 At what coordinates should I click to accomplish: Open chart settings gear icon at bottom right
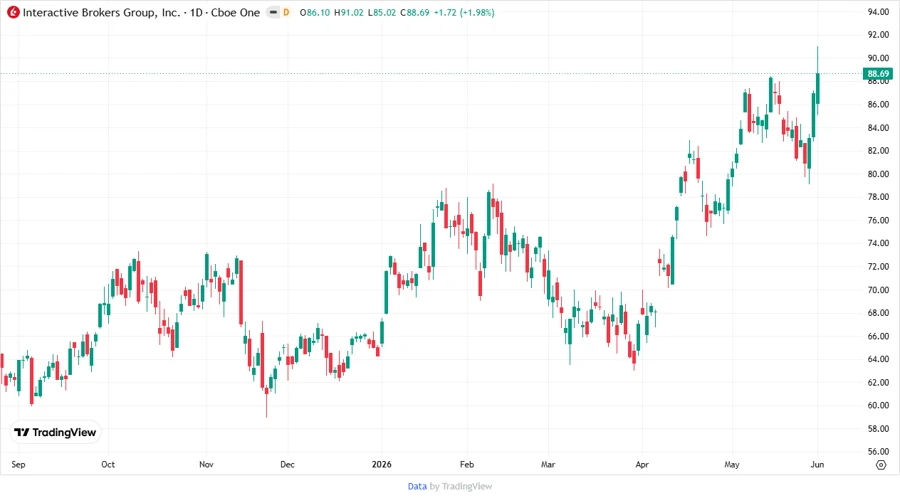click(x=881, y=465)
